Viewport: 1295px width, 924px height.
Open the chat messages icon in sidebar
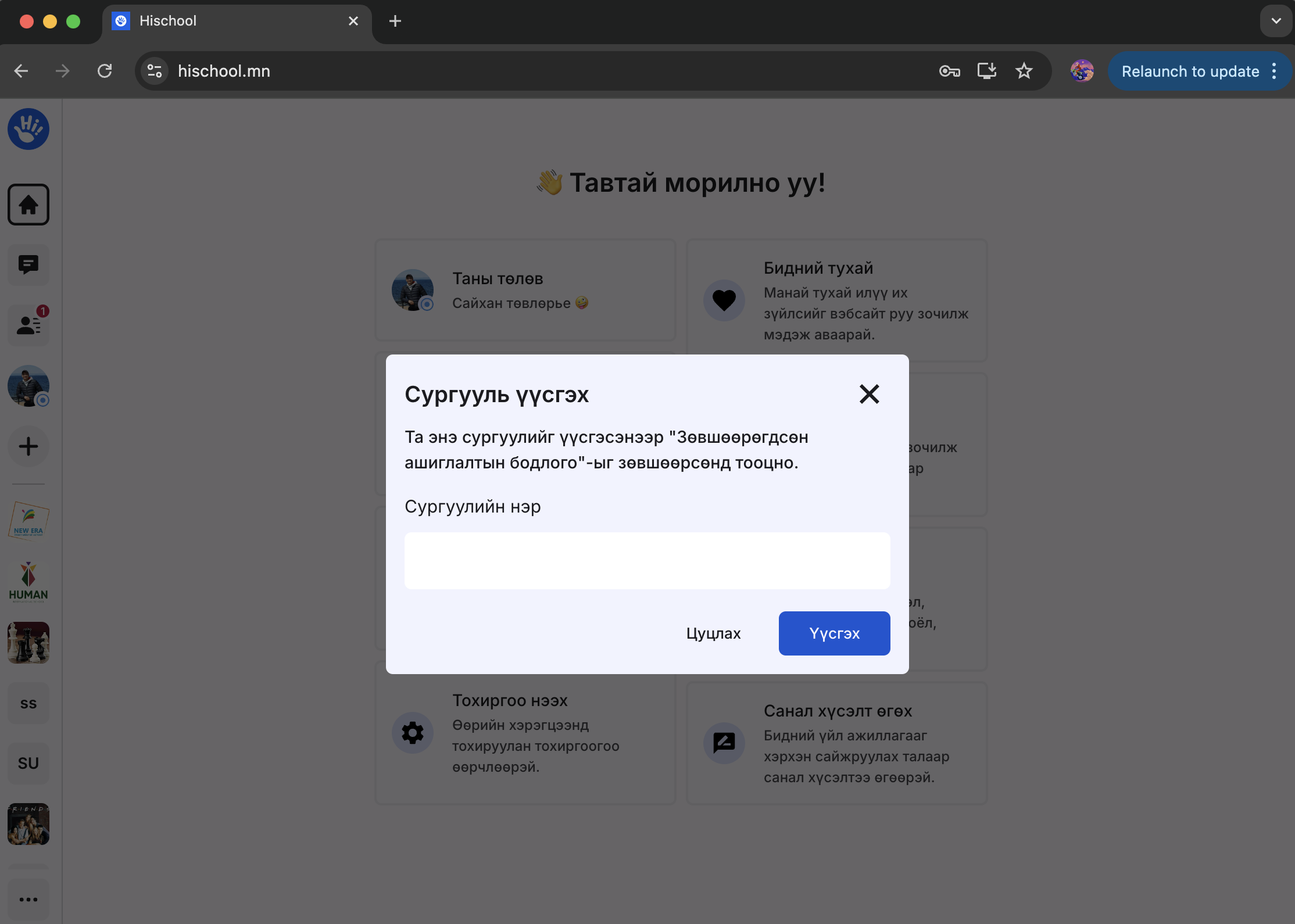28,265
